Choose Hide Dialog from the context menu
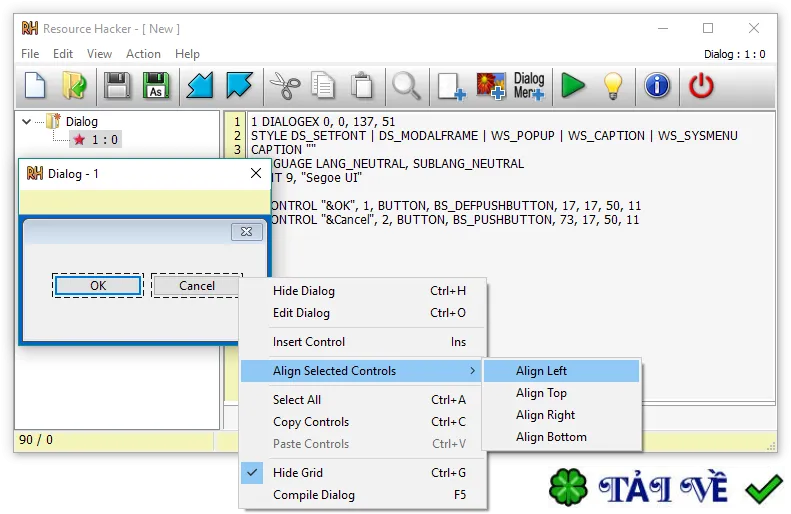This screenshot has width=791, height=514. [x=363, y=291]
